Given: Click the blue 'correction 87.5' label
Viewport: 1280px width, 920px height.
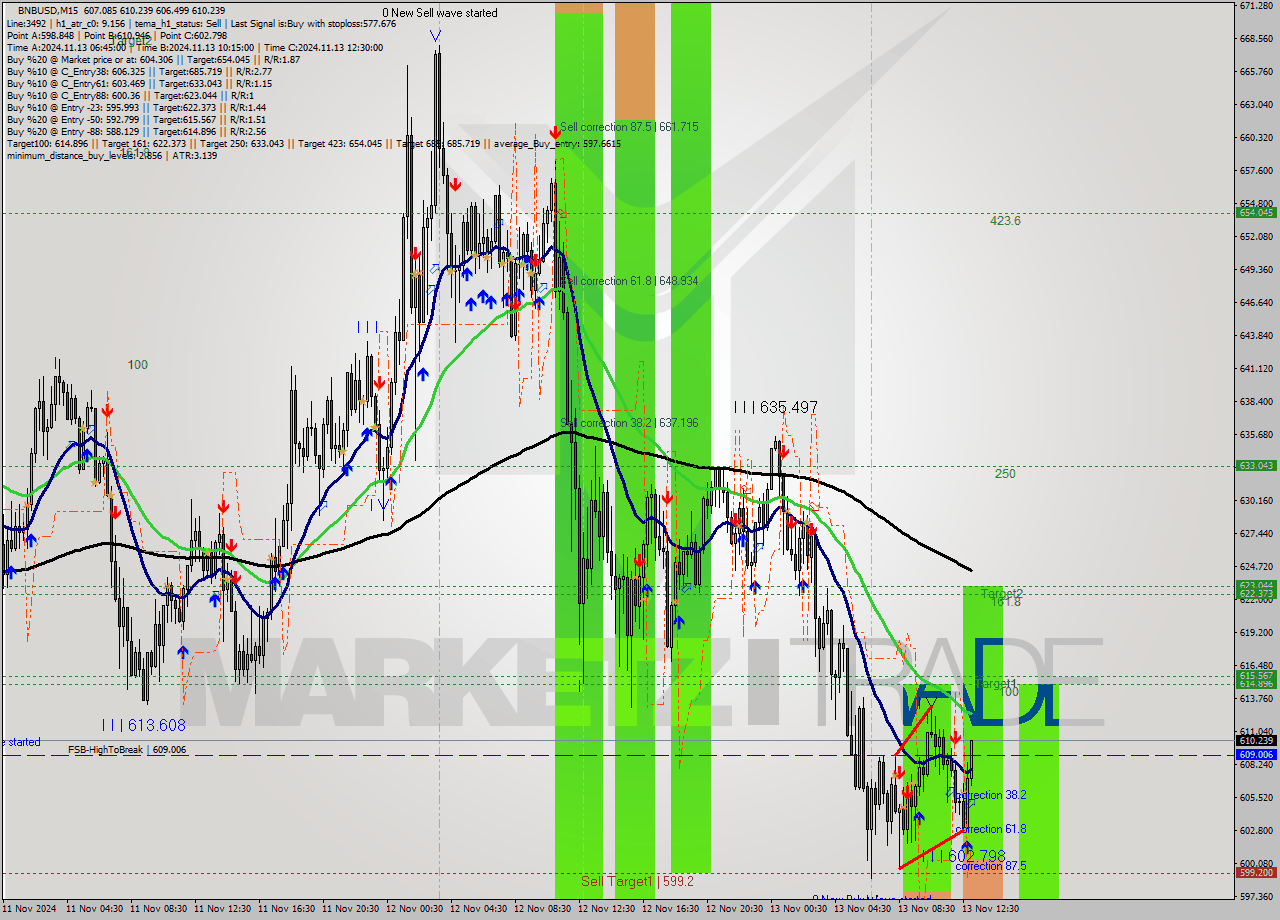Looking at the screenshot, I should click(990, 866).
